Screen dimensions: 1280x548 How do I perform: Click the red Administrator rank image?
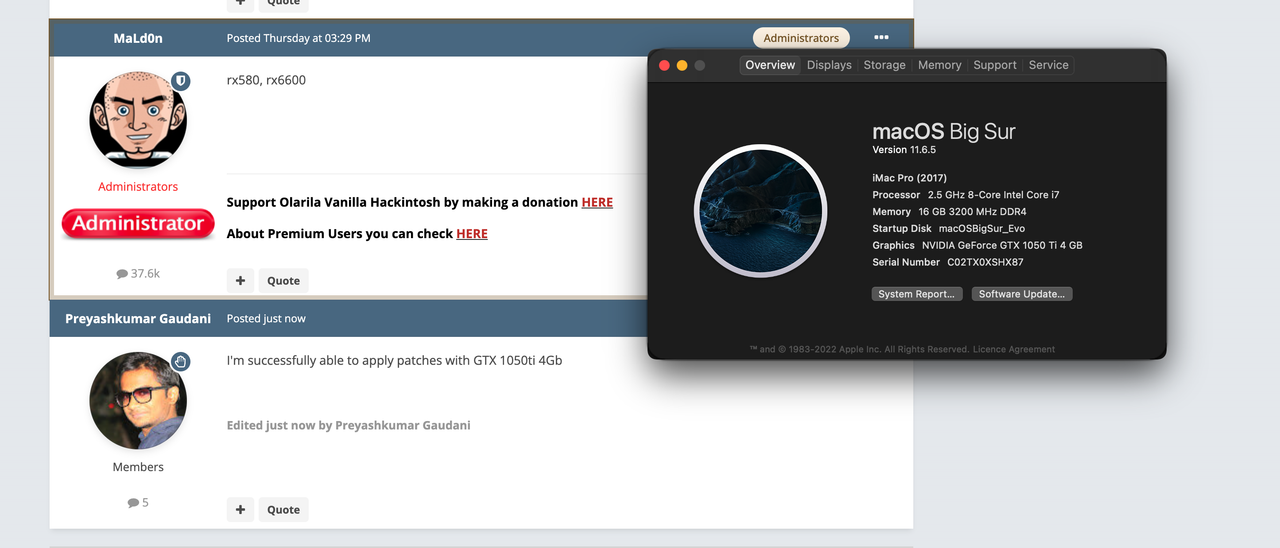coord(138,224)
